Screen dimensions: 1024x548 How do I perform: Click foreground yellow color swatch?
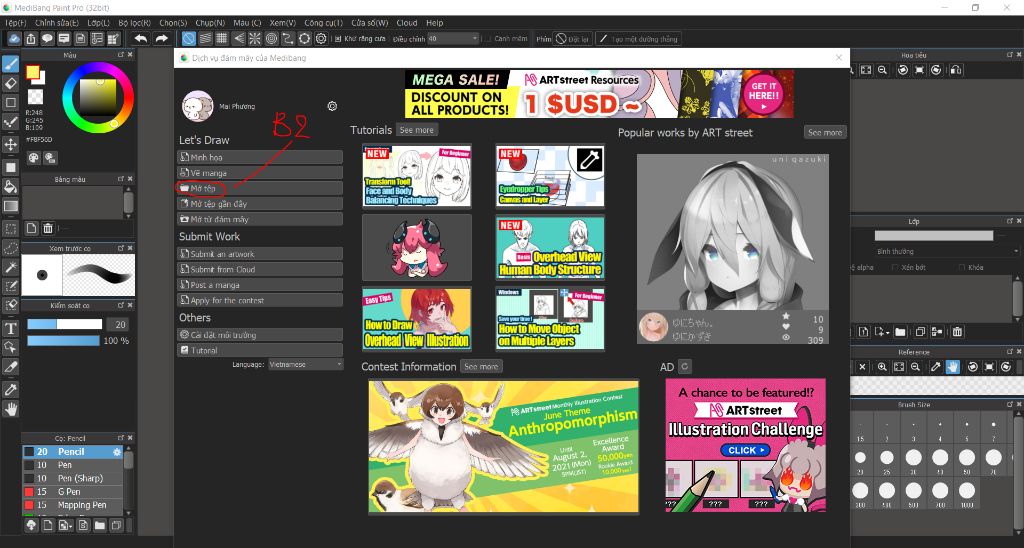click(x=33, y=73)
